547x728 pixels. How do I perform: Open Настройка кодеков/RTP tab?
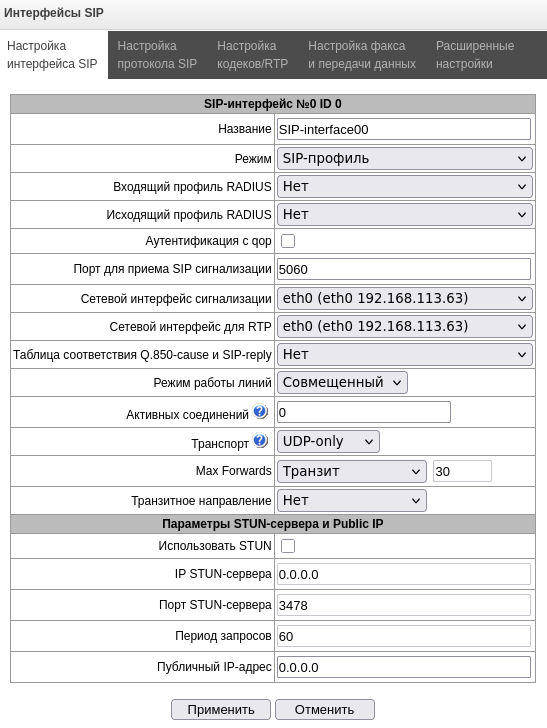click(x=252, y=55)
